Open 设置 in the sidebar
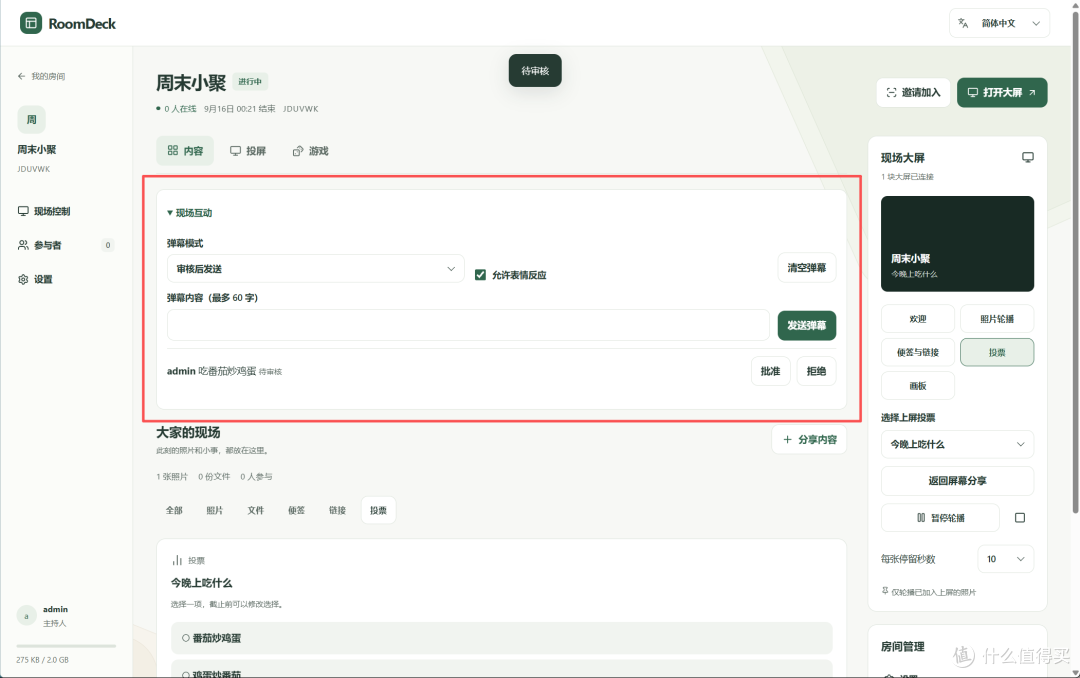 click(x=35, y=280)
